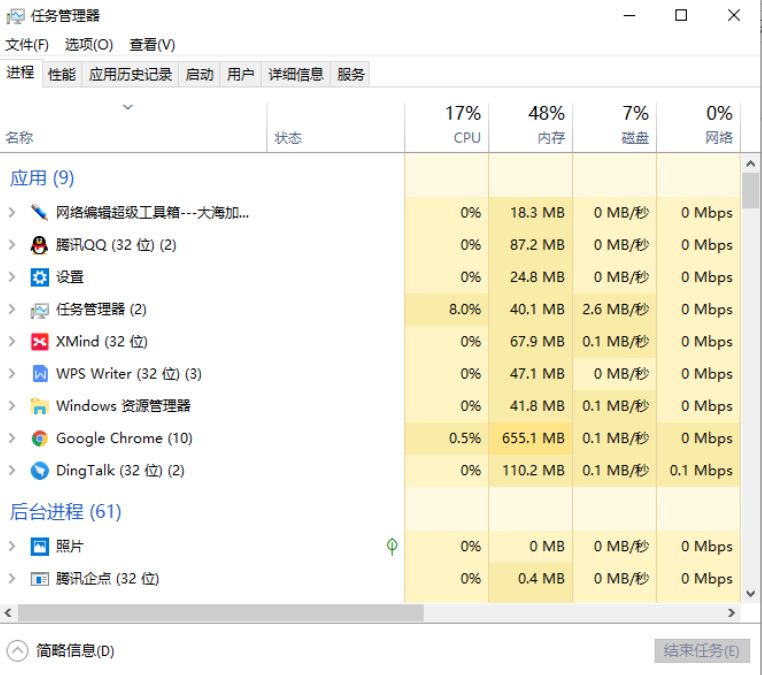Click the 网络编辑超级工具箱 pen icon
Viewport: 762px width, 675px height.
tap(39, 212)
